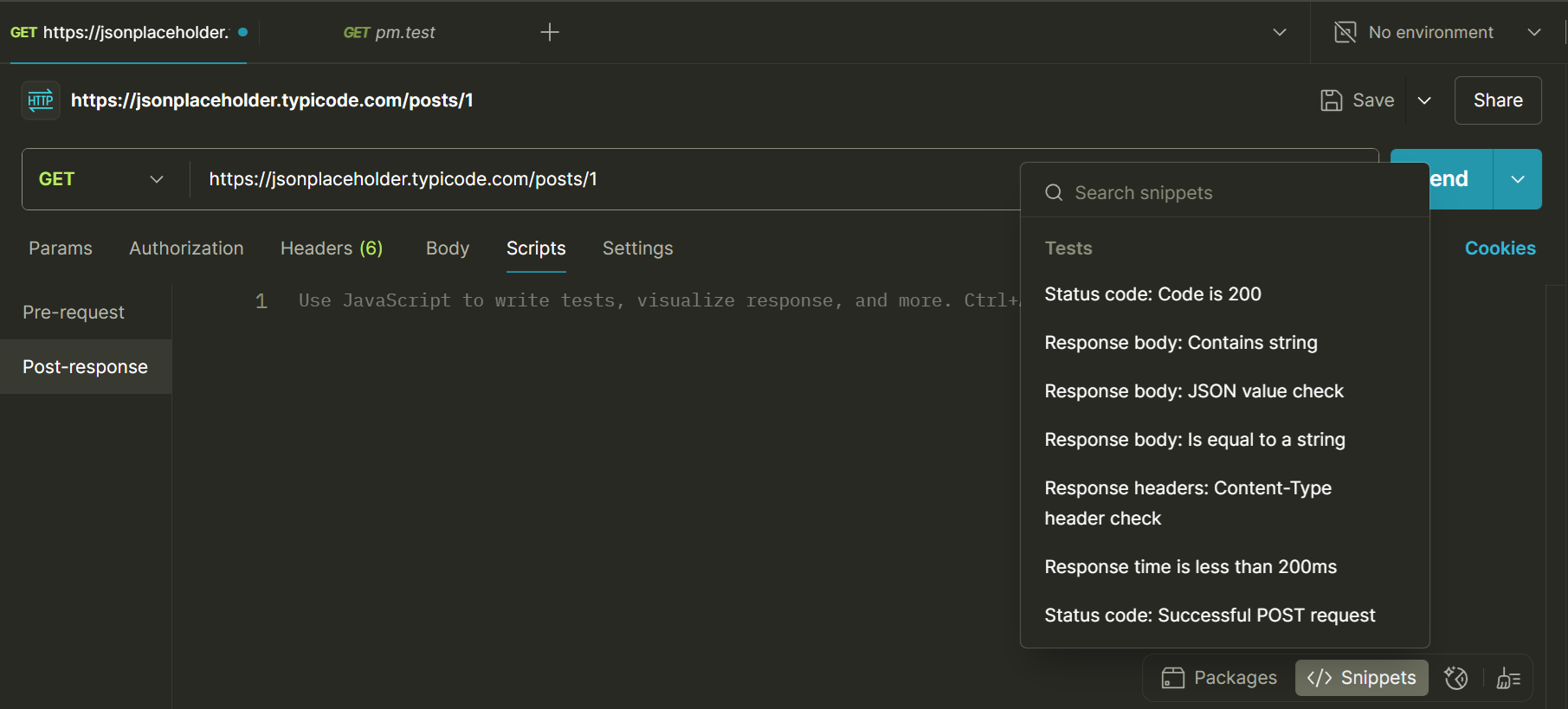This screenshot has width=1568, height=709.
Task: Click the AI assistant icon near Snippets
Action: [x=1456, y=678]
